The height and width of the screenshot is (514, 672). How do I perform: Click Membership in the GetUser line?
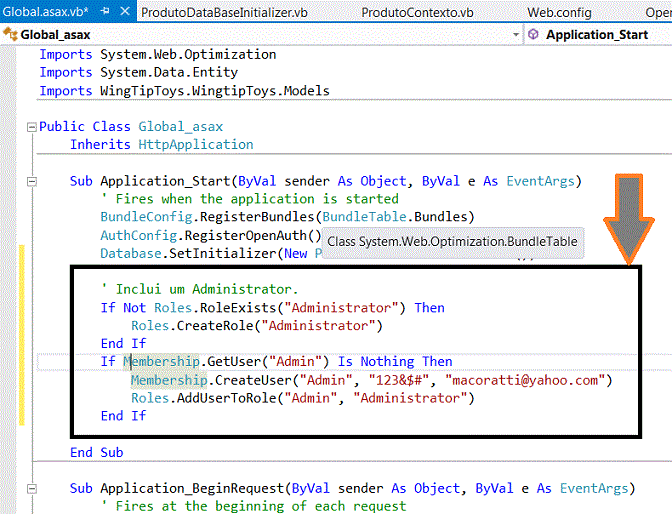point(161,362)
